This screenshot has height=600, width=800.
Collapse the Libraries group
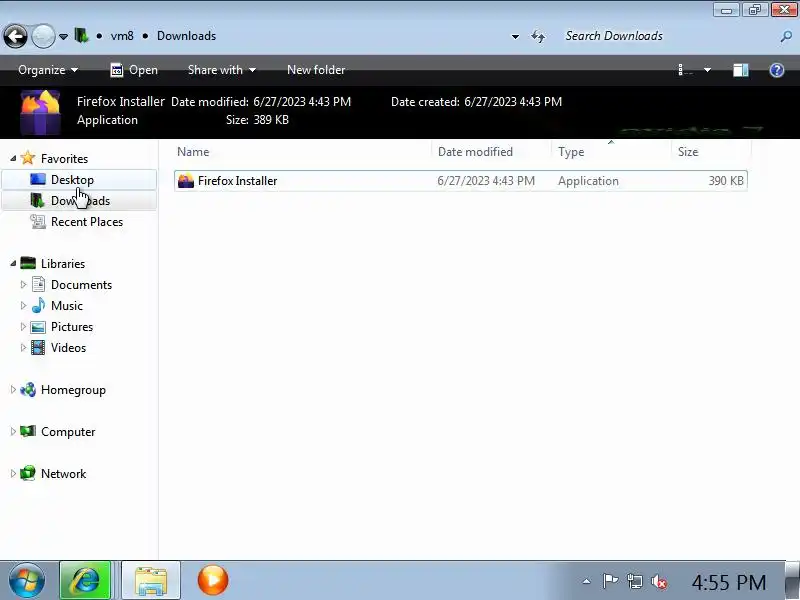pos(13,264)
